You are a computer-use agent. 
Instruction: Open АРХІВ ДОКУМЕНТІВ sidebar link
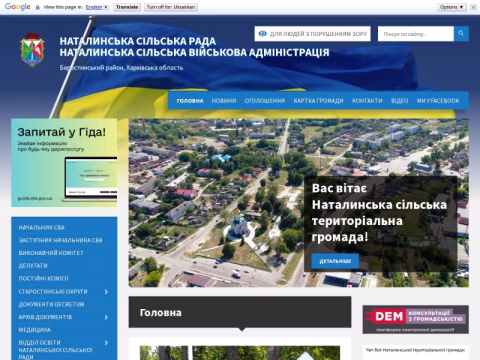point(45,317)
